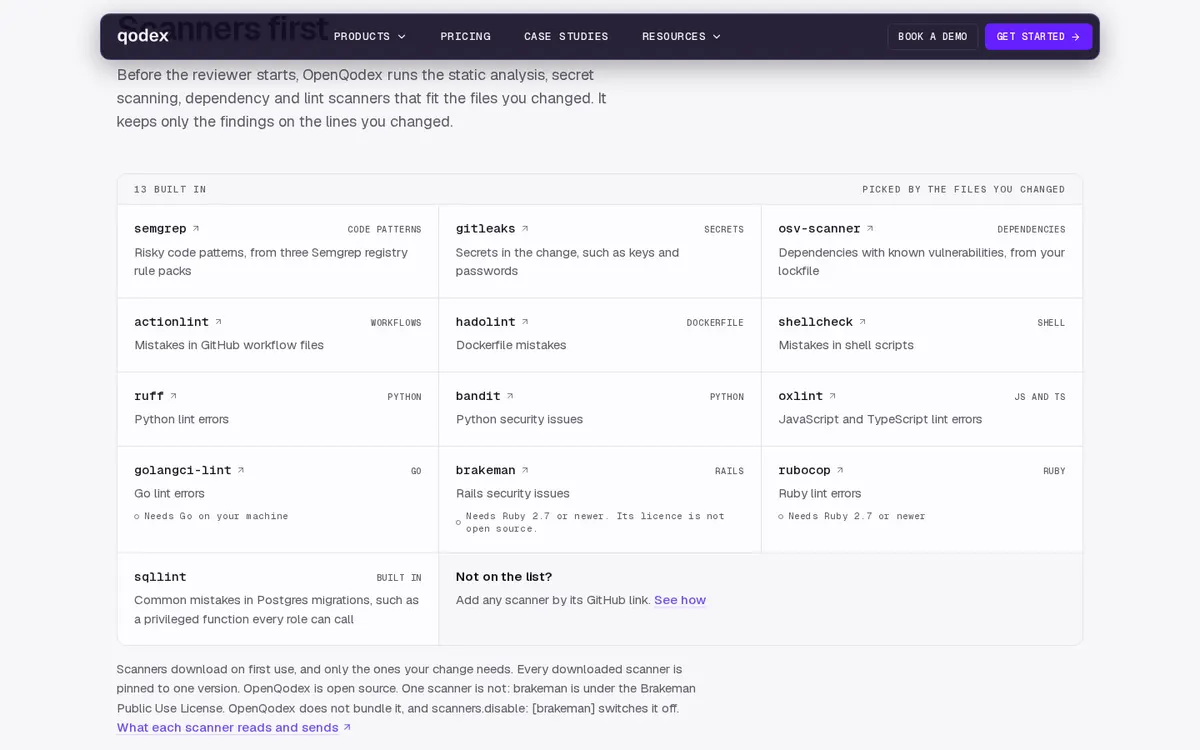Viewport: 1200px width, 750px height.
Task: Open the bandit scanner link
Action: click(x=485, y=396)
